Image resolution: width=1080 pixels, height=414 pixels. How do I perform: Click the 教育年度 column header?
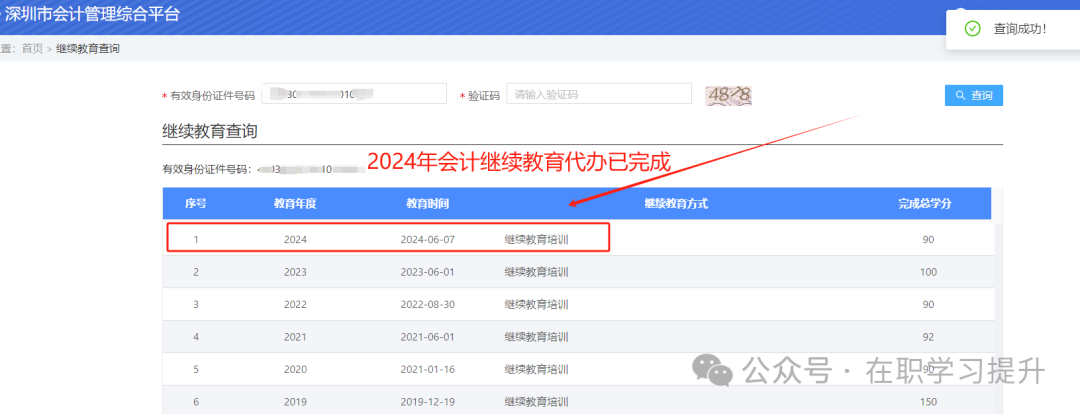tap(295, 203)
